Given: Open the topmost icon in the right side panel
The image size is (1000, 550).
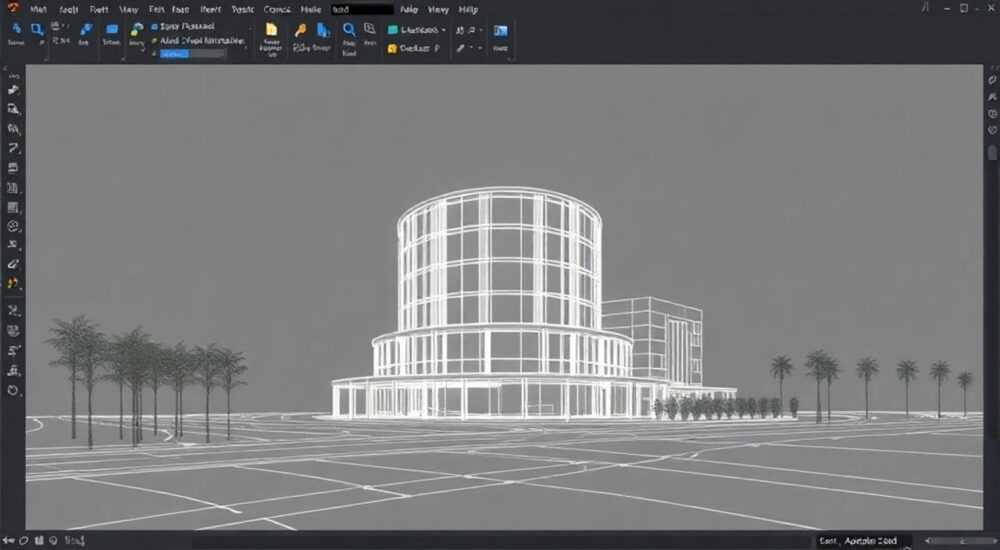Looking at the screenshot, I should pyautogui.click(x=992, y=80).
